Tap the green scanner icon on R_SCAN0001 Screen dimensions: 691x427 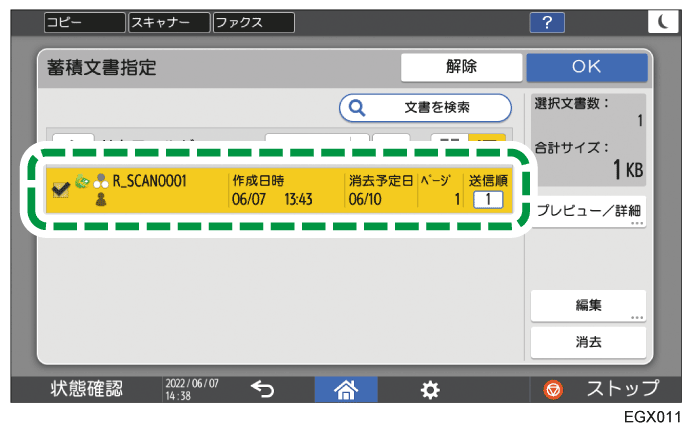[82, 181]
